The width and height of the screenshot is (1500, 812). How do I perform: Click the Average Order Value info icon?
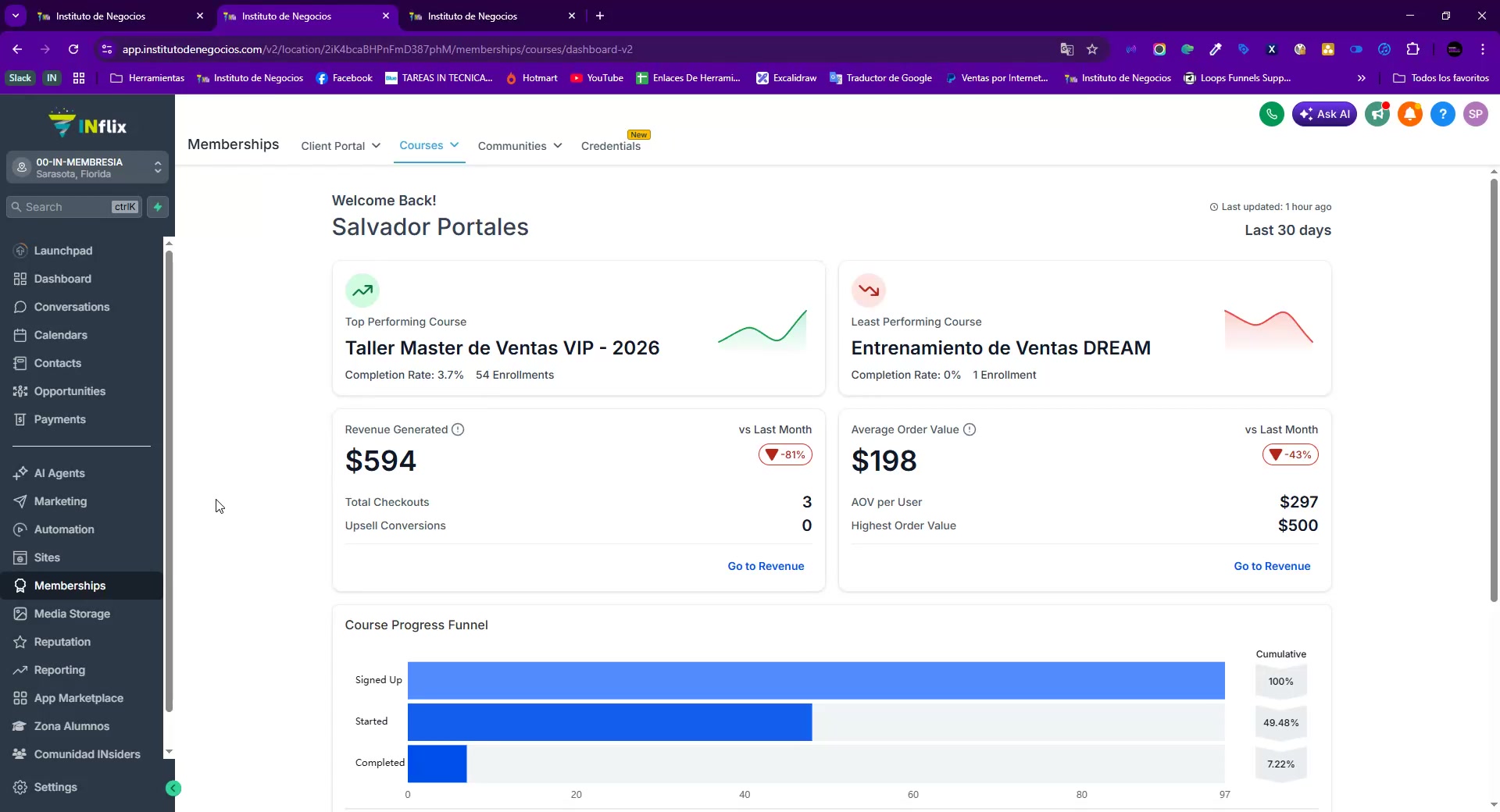pyautogui.click(x=970, y=429)
